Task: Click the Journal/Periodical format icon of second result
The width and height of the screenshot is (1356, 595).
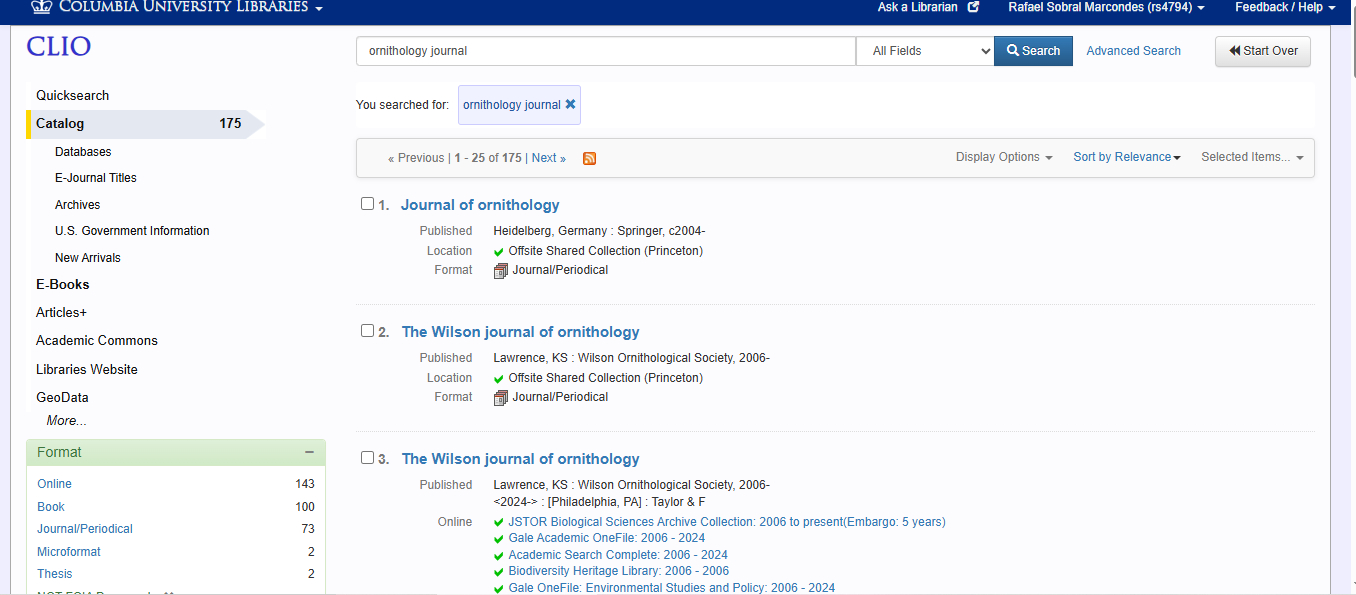Action: 501,397
